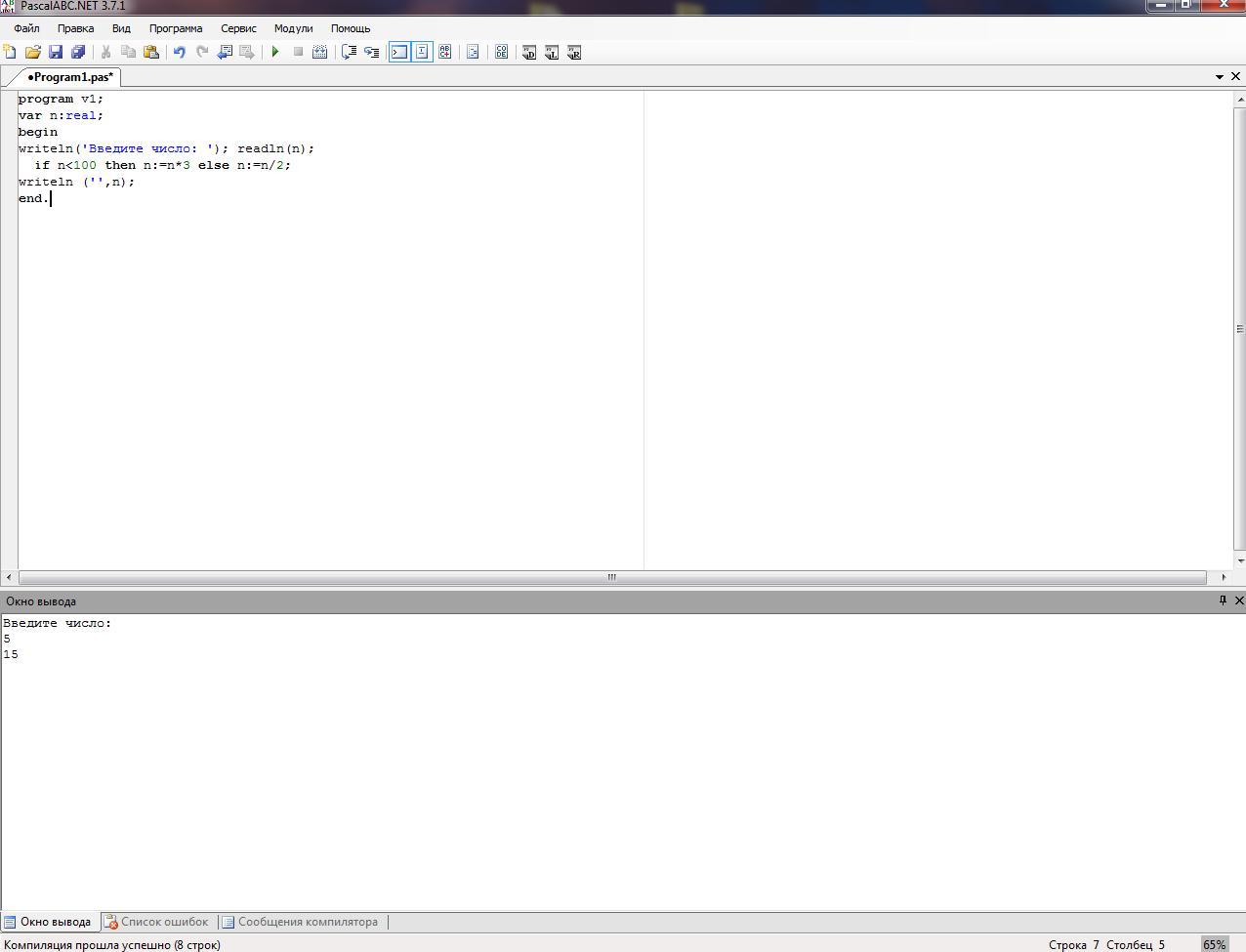This screenshot has height=952, width=1246.
Task: Close the Program1.pas editor tab with the X
Action: [x=1236, y=76]
